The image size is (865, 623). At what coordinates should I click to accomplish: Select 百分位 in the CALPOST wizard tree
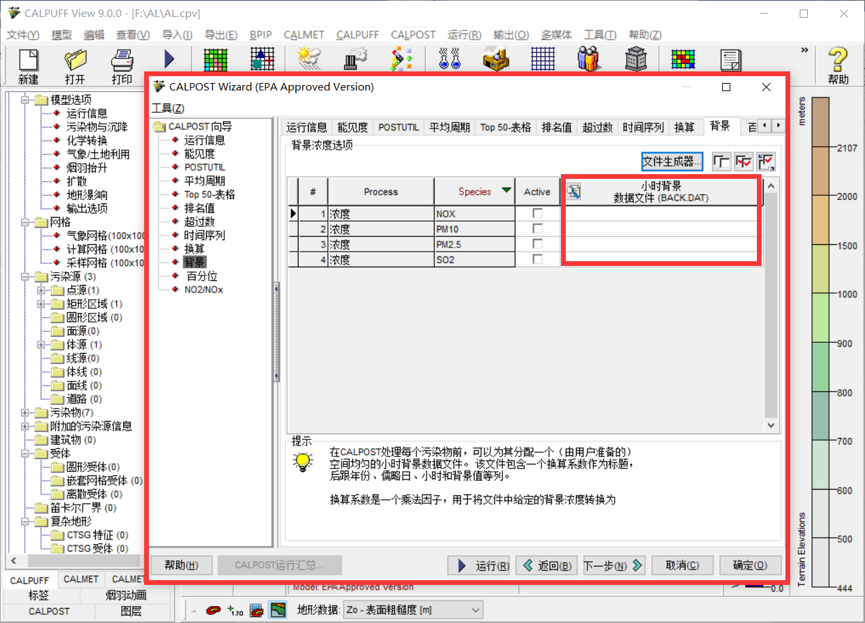[x=201, y=276]
